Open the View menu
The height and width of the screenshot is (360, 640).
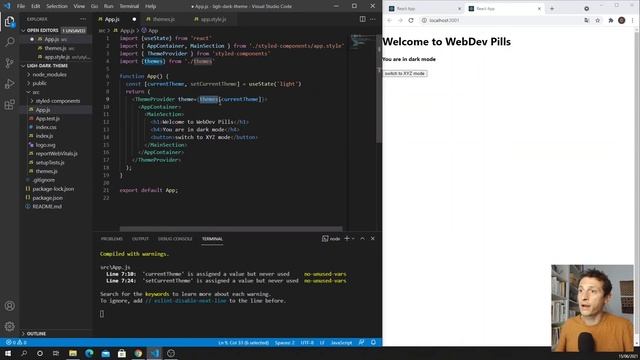pyautogui.click(x=79, y=6)
